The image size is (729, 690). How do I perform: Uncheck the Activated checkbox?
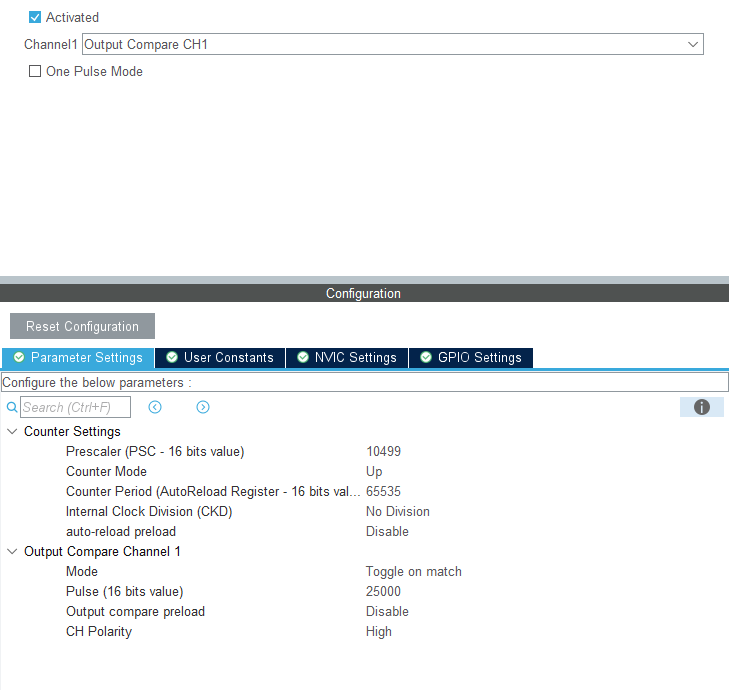(x=35, y=17)
